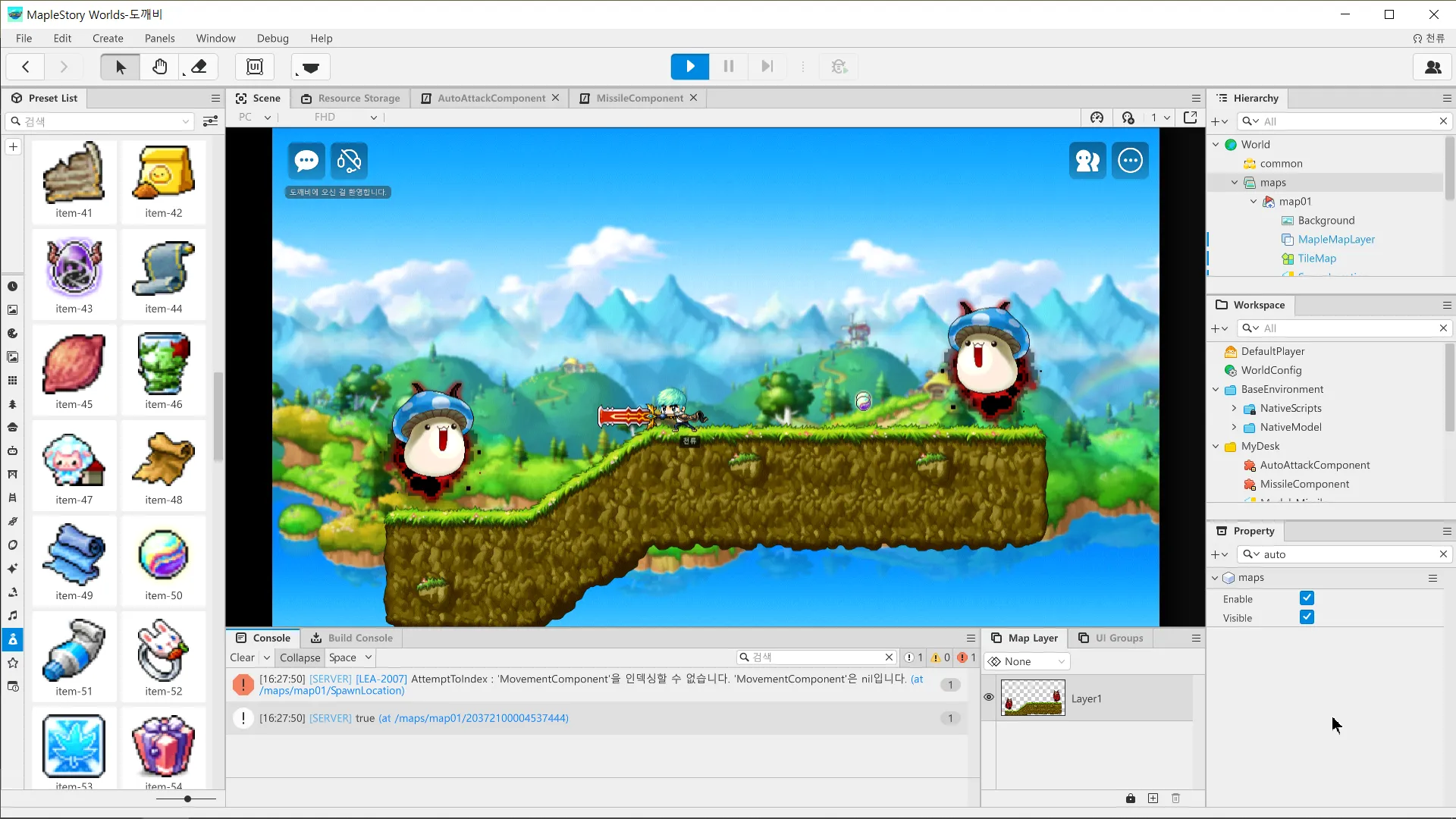Click the chat bubble icon in scene
The image size is (1456, 819).
click(x=306, y=161)
